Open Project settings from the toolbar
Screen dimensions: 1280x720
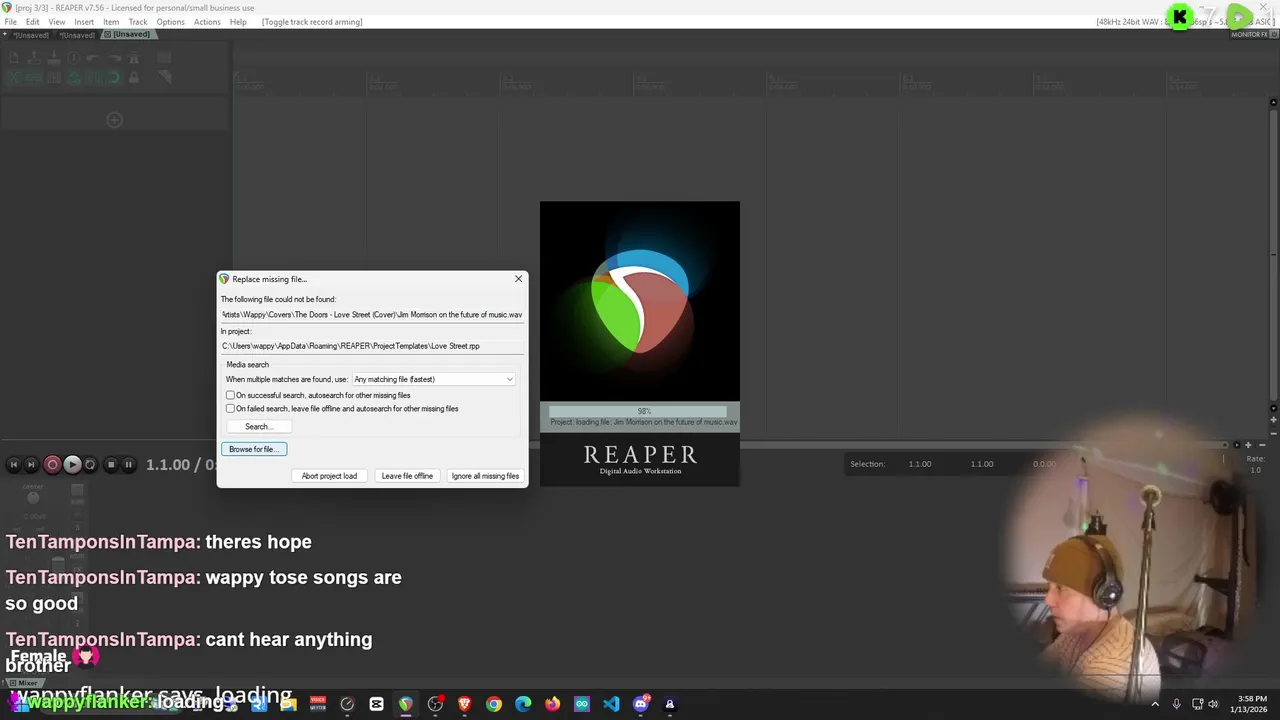(x=74, y=58)
